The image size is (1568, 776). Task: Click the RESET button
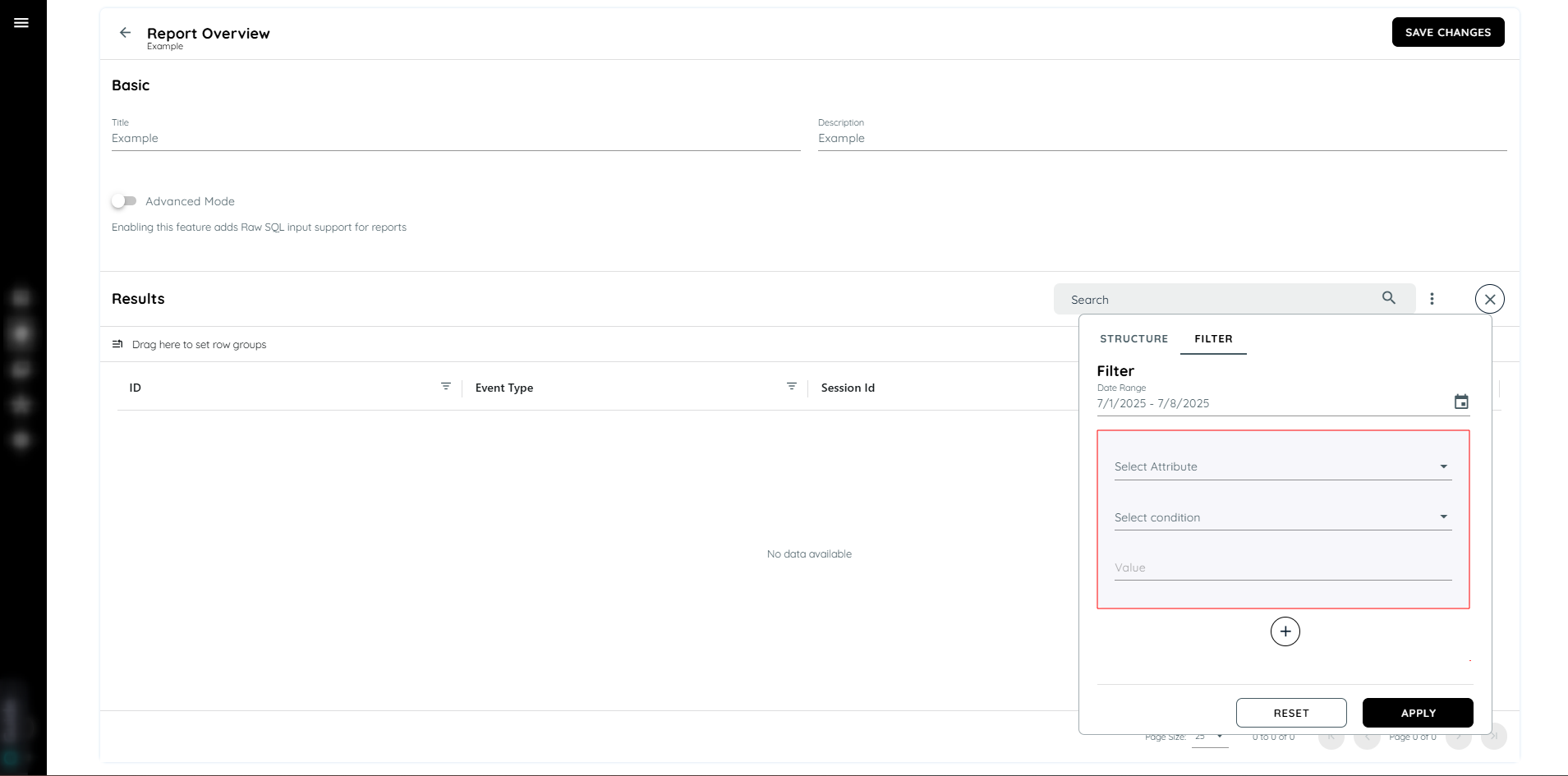[x=1291, y=713]
